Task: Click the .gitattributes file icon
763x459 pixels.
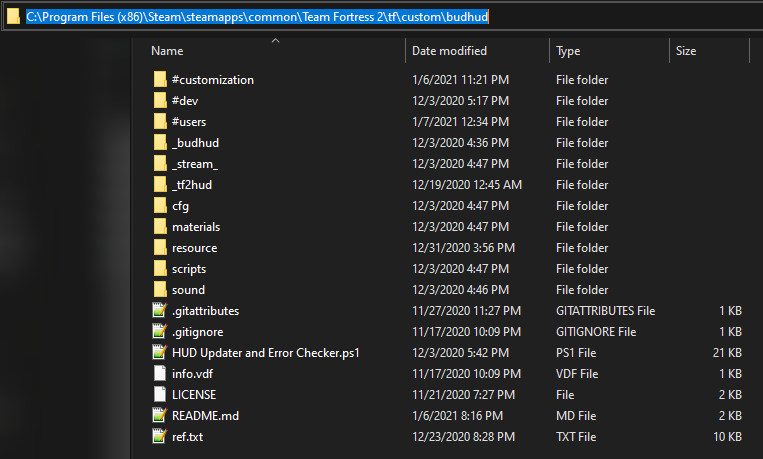Action: (x=160, y=310)
